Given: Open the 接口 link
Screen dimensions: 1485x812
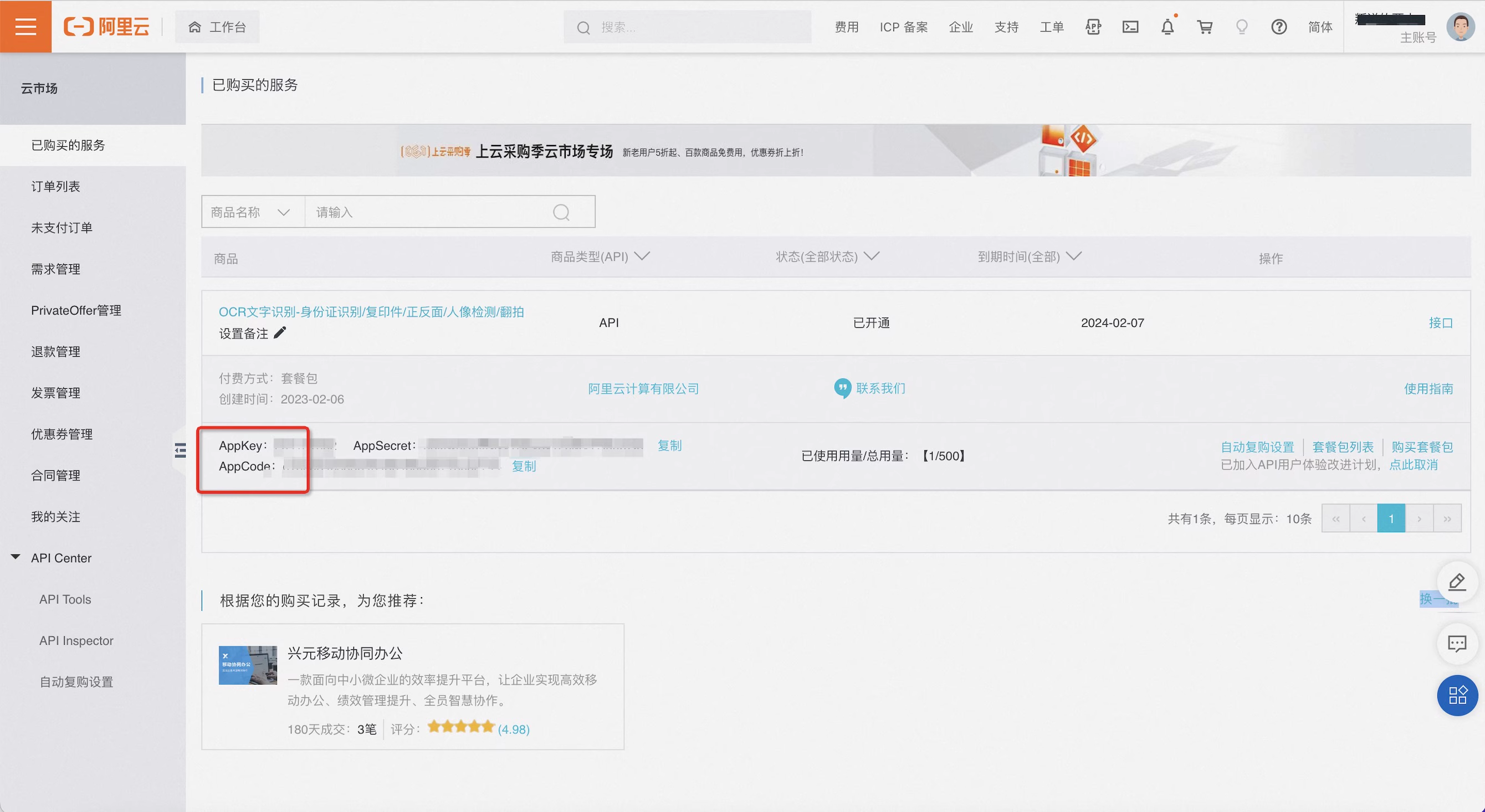Looking at the screenshot, I should [x=1441, y=323].
